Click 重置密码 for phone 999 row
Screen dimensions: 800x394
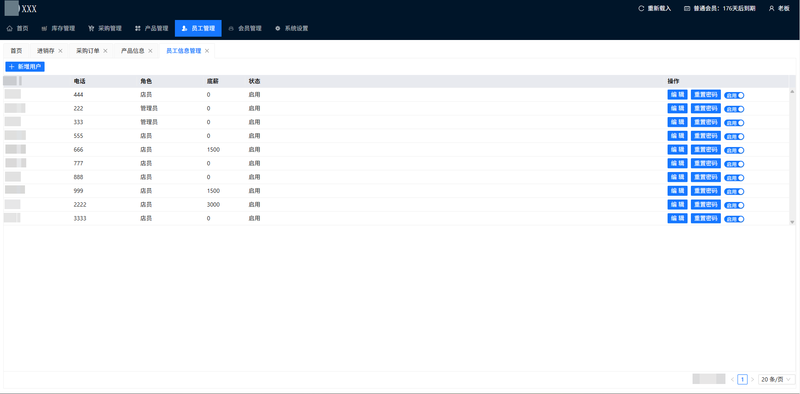pos(706,191)
